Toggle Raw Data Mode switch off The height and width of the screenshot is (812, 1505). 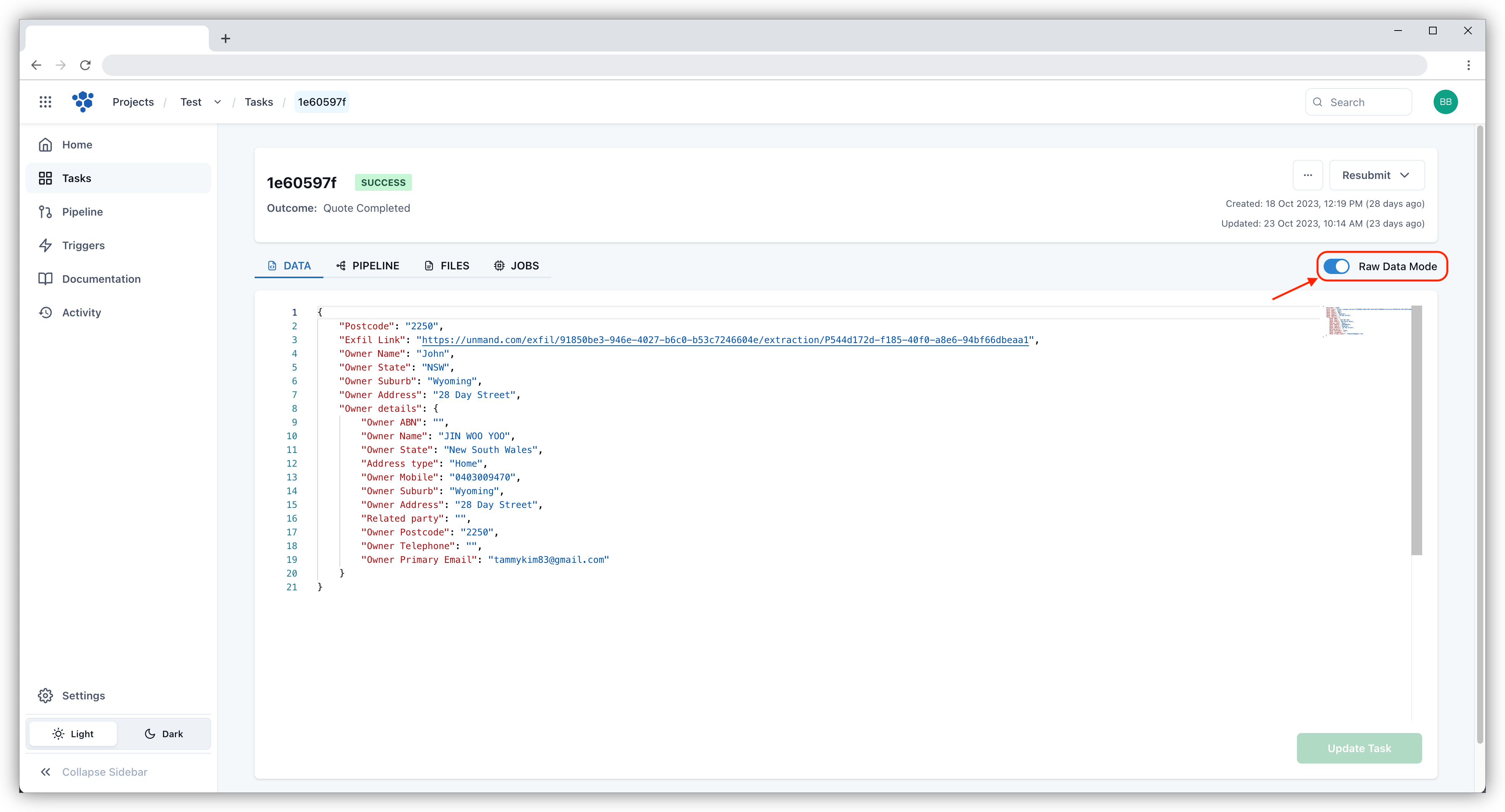[x=1336, y=266]
